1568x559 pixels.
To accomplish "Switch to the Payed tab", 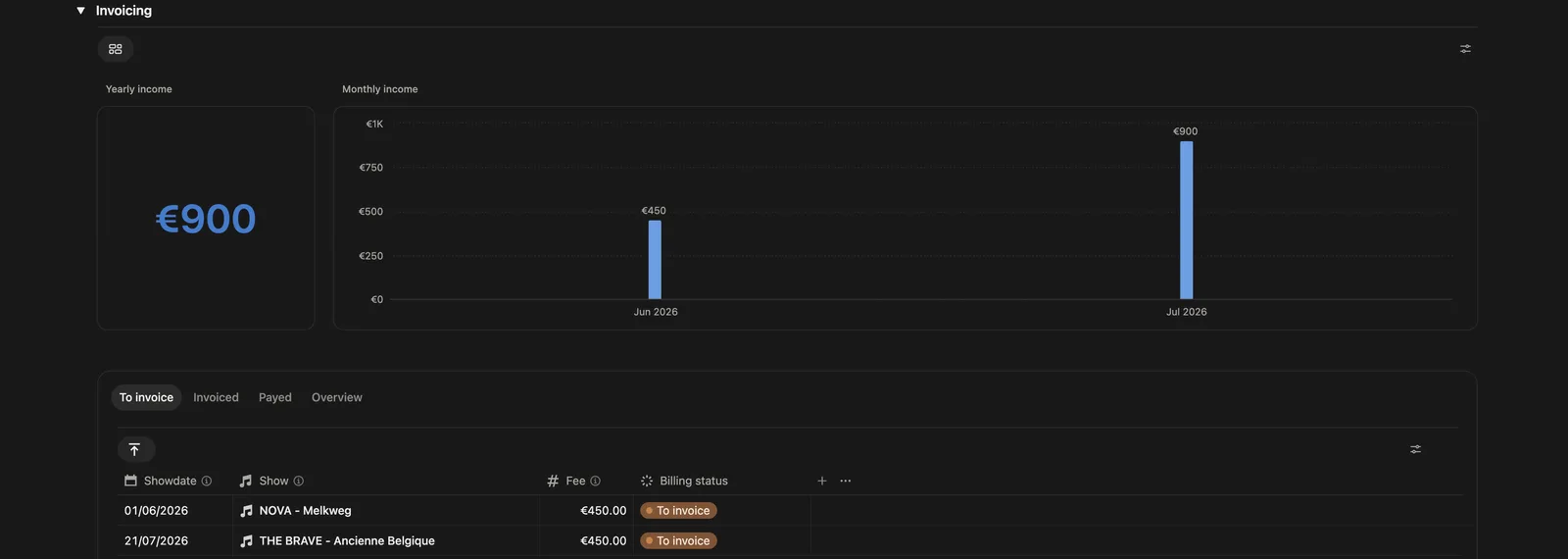I will (275, 397).
